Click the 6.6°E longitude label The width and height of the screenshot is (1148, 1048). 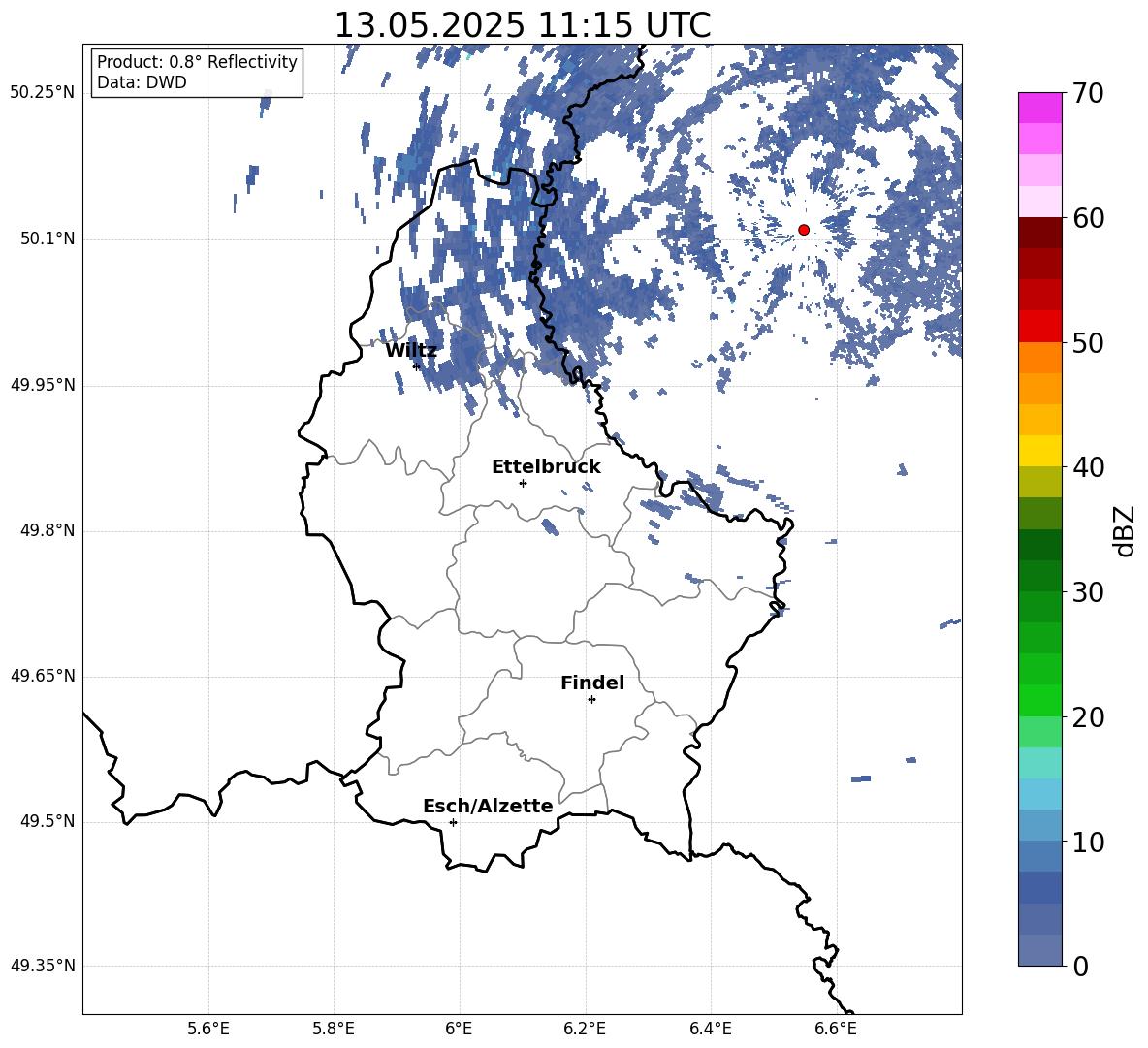point(836,1029)
